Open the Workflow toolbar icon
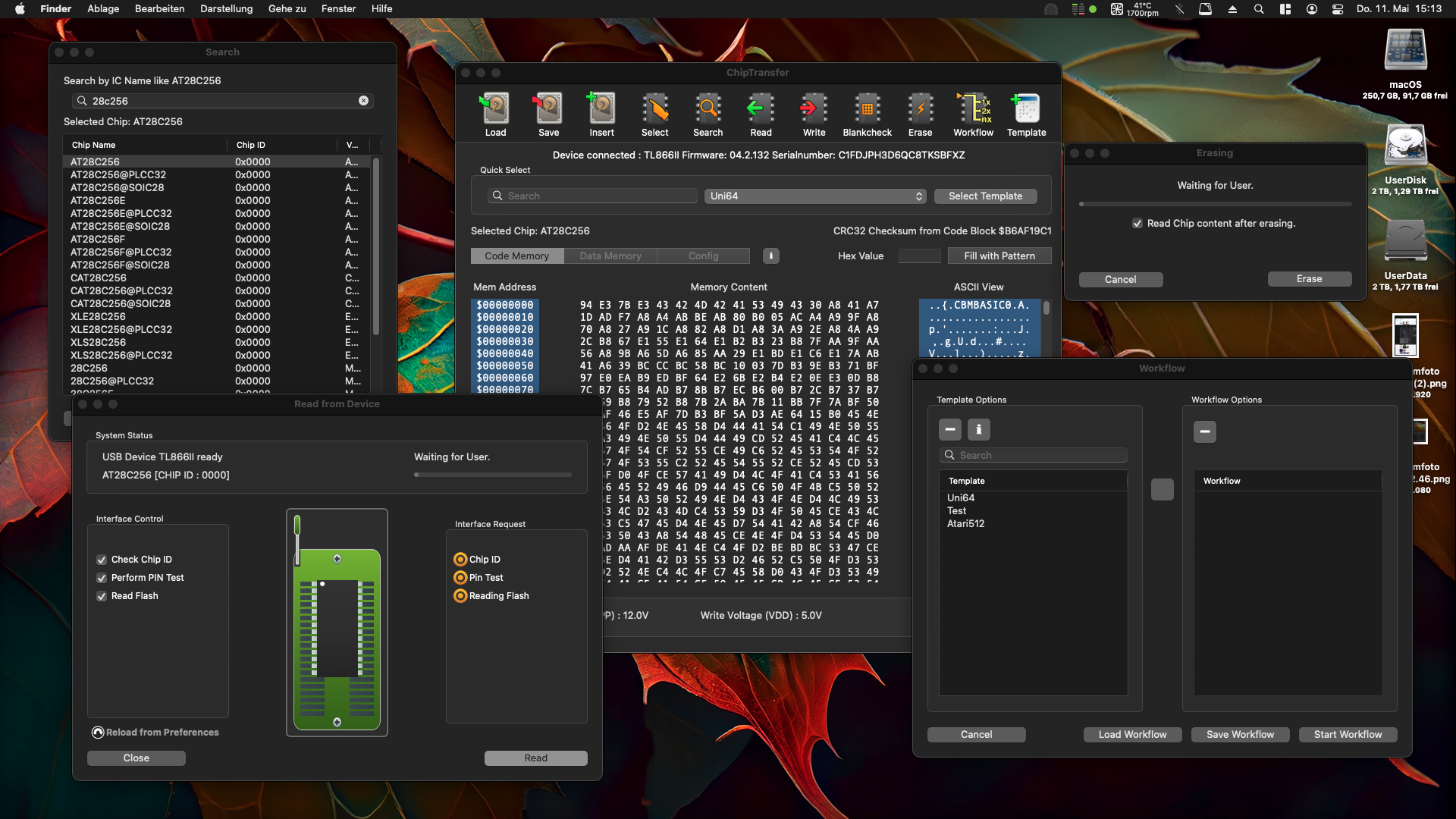1456x819 pixels. 973,115
